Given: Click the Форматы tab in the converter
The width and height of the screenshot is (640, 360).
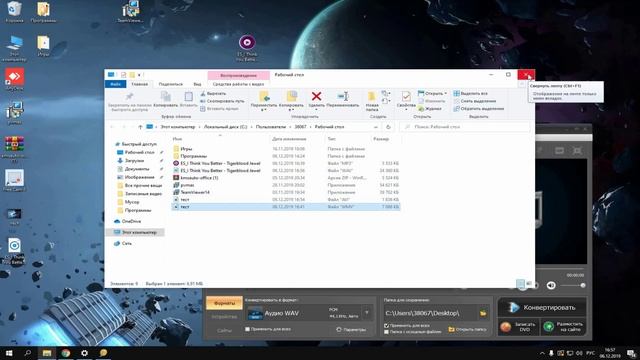Looking at the screenshot, I should 224,303.
